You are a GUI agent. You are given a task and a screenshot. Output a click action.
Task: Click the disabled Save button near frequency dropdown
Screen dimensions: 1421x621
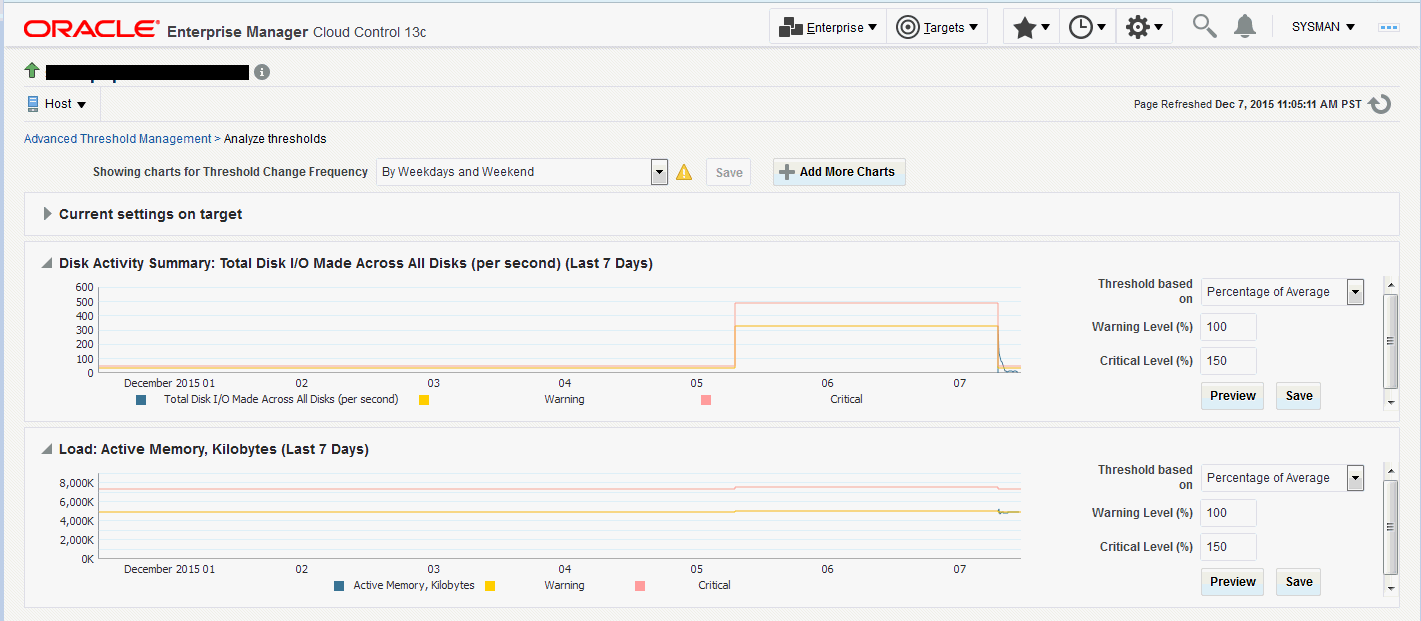(x=729, y=172)
